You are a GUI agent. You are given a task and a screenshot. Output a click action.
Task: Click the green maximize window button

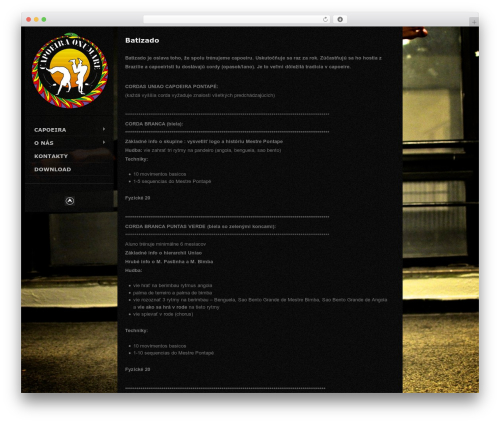(44, 19)
